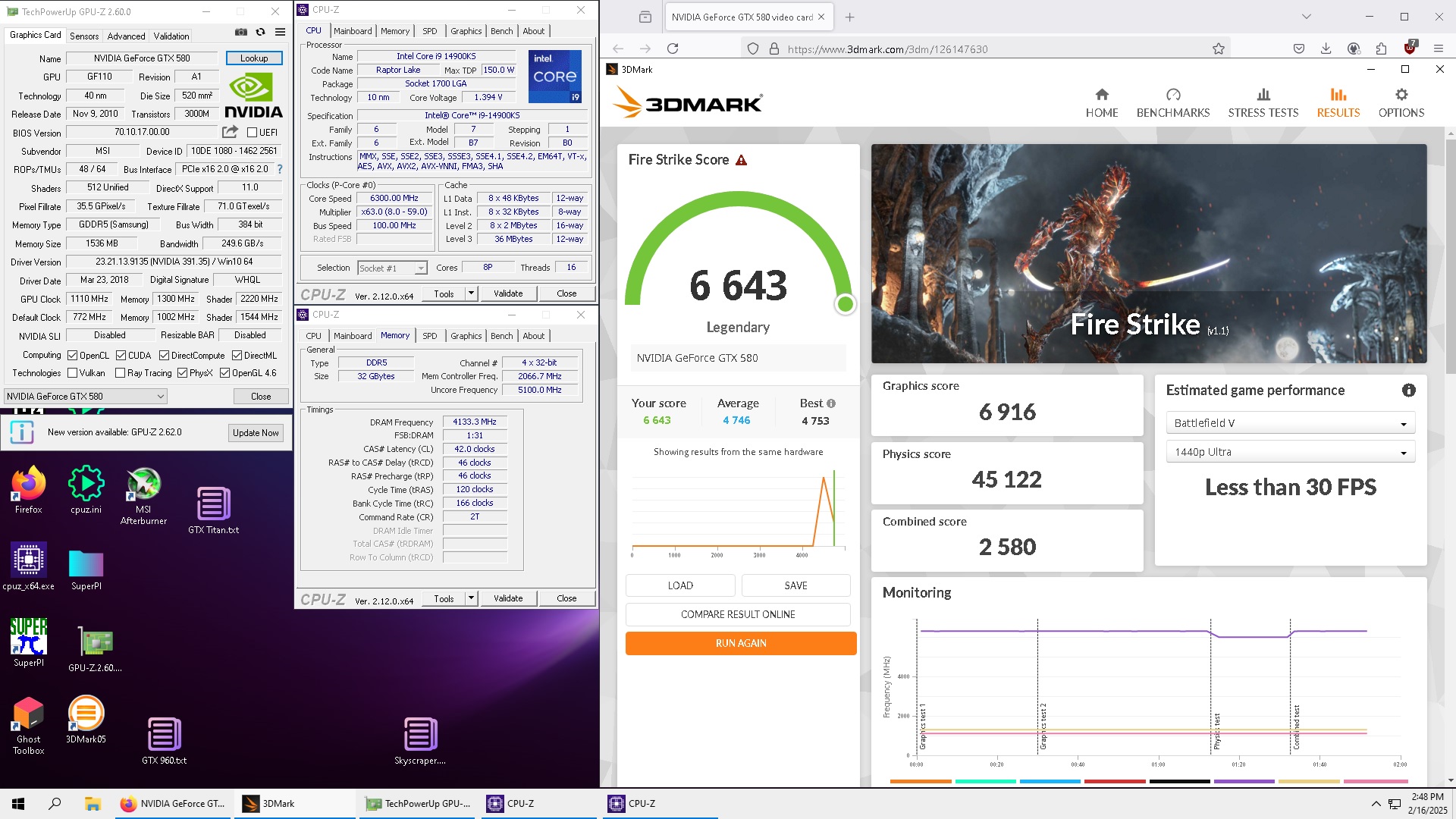The image size is (1456, 819).
Task: Launch Ghost Toolbox from desktop
Action: click(x=29, y=725)
